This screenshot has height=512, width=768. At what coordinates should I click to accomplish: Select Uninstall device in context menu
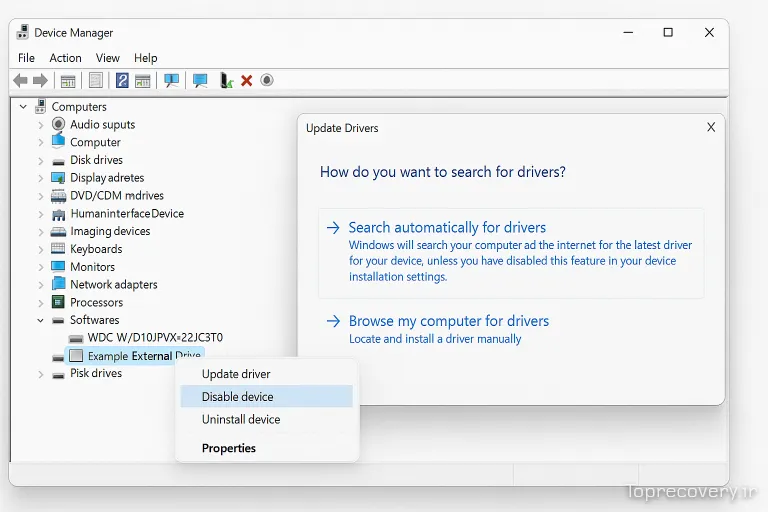[x=241, y=420]
